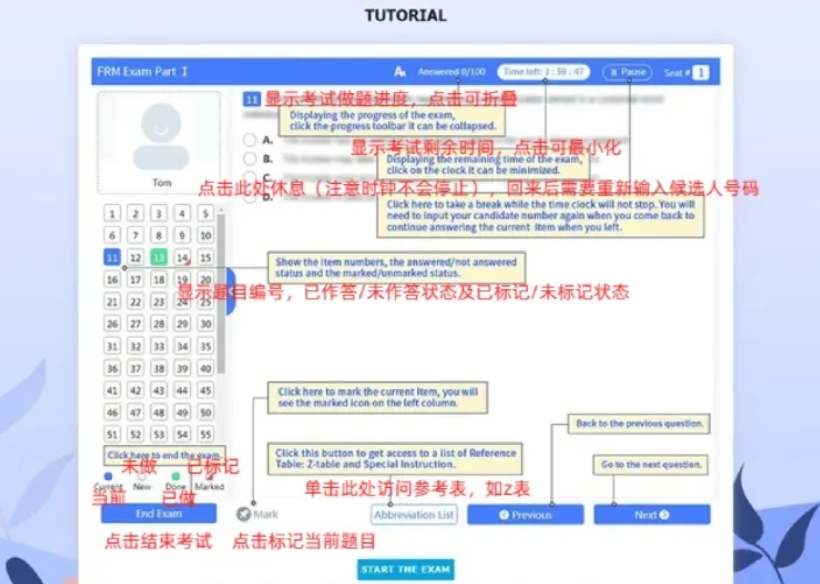Go to question number 2

click(135, 213)
